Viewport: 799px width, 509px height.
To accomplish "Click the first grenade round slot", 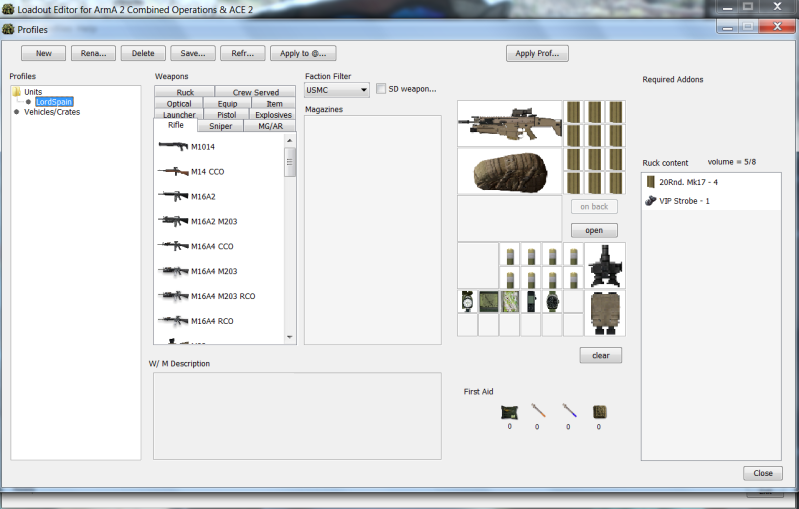I will pos(510,254).
